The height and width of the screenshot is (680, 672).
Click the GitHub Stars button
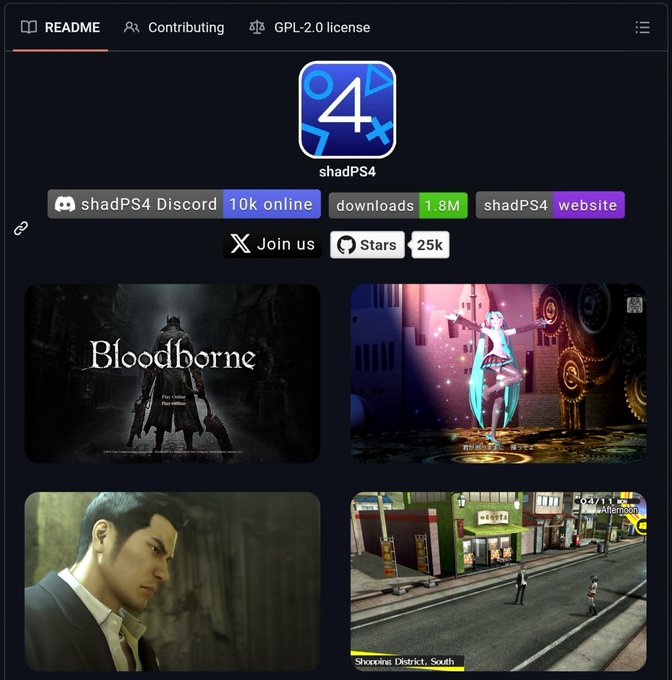click(x=367, y=245)
